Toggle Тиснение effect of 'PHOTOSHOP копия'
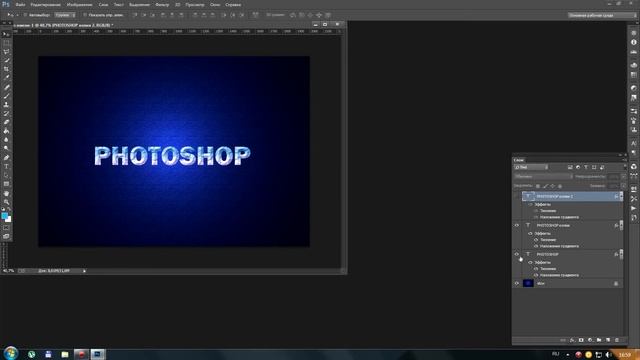The width and height of the screenshot is (640, 360). [536, 240]
